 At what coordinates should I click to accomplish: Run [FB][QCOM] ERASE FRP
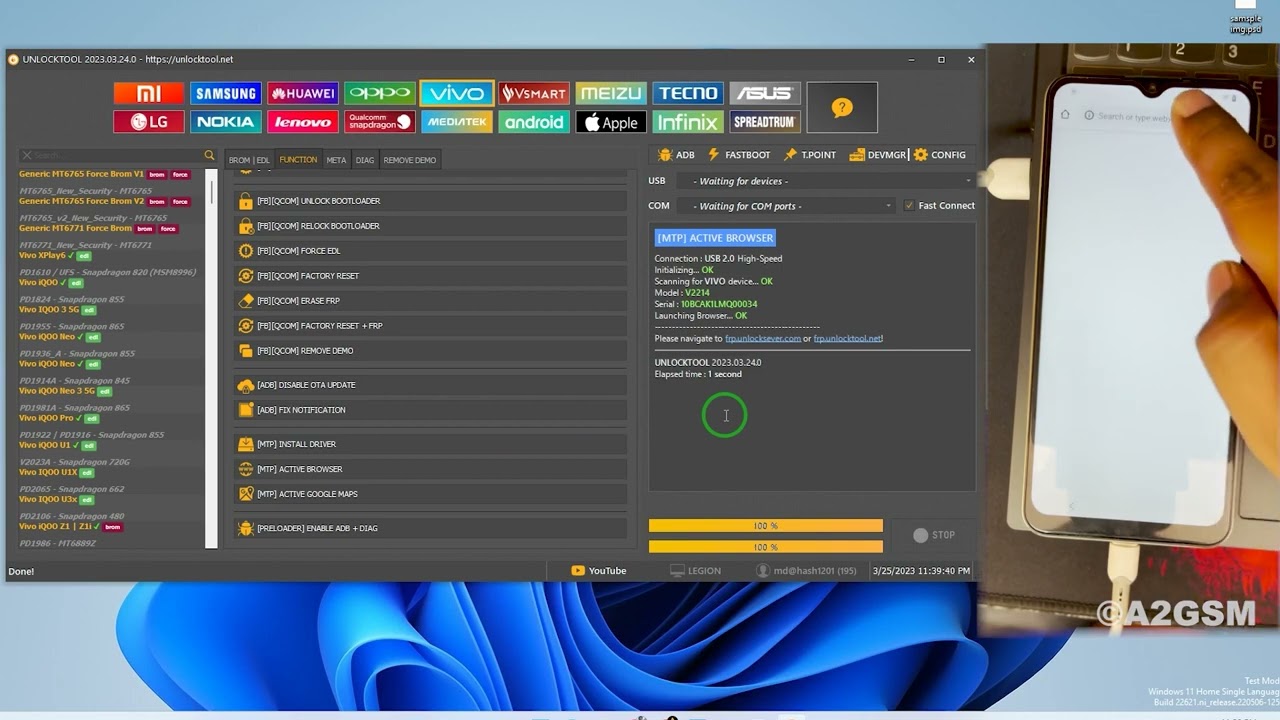[x=431, y=301]
